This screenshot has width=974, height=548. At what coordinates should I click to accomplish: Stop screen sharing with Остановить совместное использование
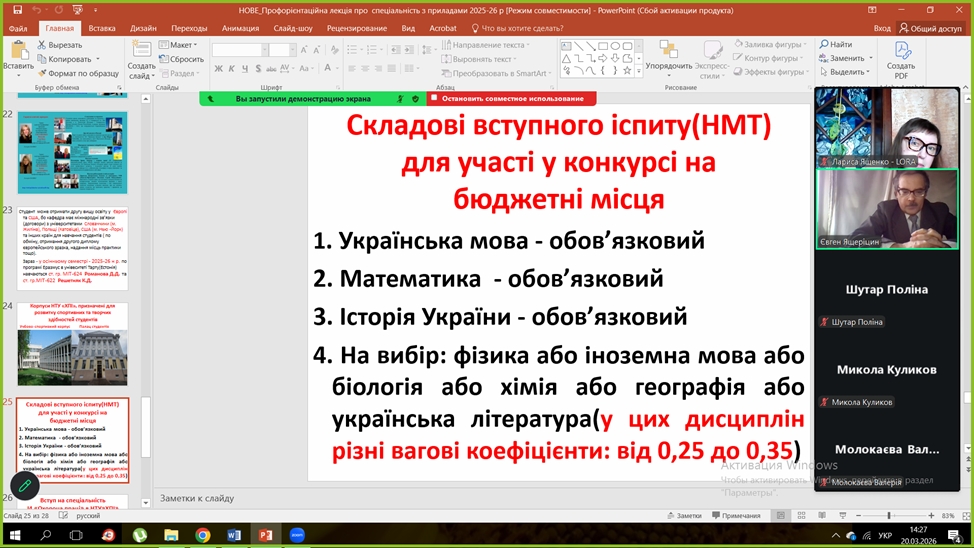(x=512, y=99)
